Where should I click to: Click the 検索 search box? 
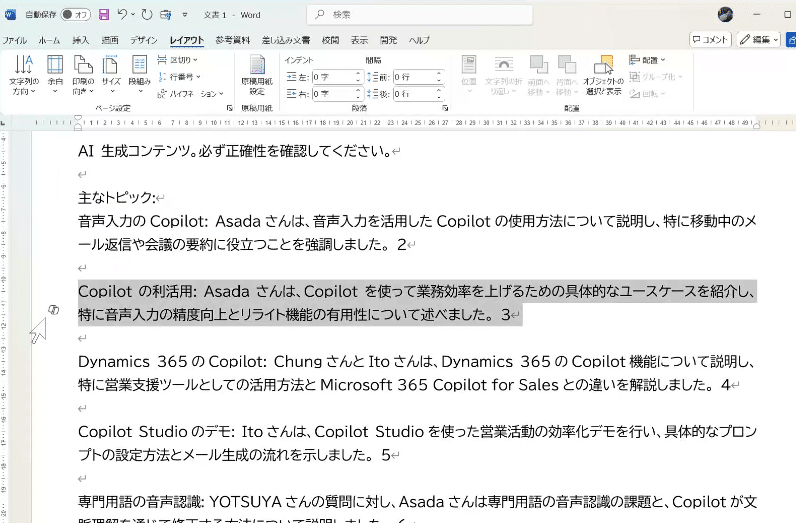420,15
